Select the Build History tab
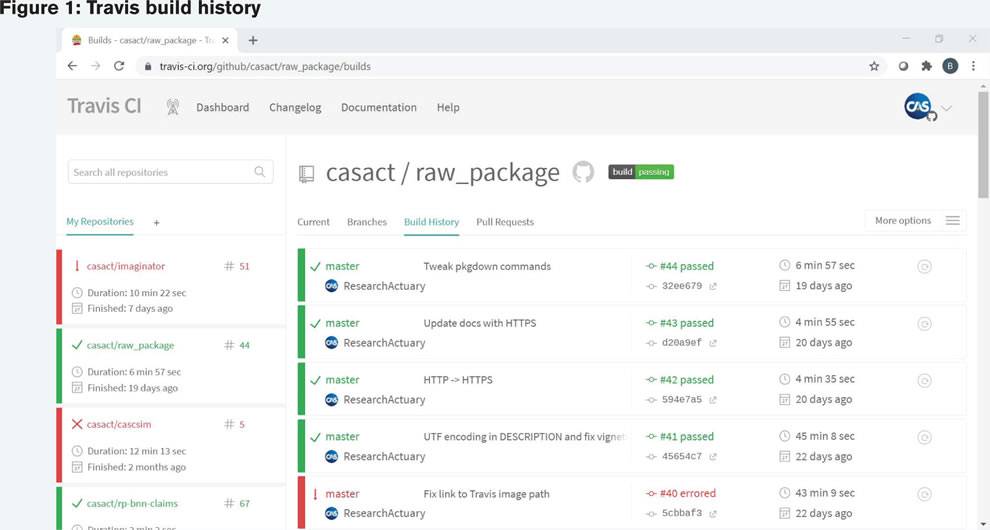This screenshot has width=990, height=530. tap(431, 222)
